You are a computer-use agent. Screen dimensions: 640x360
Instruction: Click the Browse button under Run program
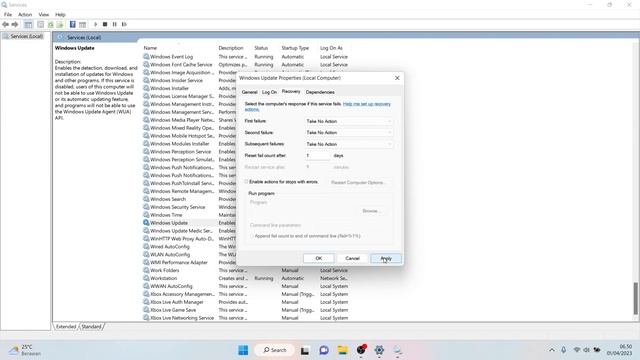pos(371,211)
